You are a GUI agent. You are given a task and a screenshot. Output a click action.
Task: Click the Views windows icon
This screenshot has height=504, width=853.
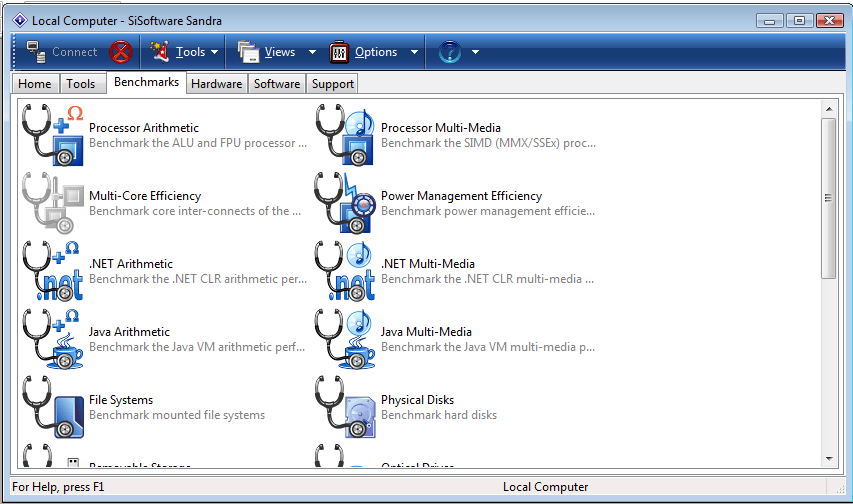click(x=248, y=52)
